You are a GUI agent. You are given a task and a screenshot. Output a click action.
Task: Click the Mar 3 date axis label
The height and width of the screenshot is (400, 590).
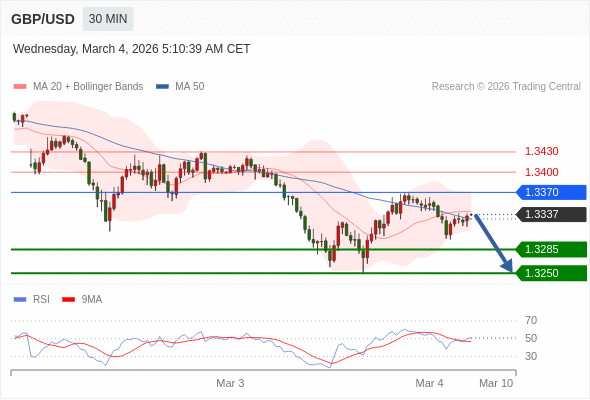(230, 383)
